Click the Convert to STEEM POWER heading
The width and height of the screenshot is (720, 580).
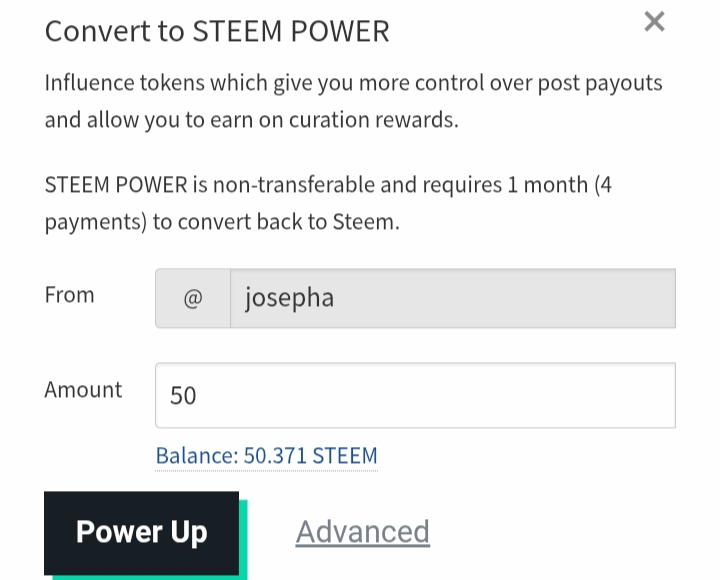tap(217, 31)
